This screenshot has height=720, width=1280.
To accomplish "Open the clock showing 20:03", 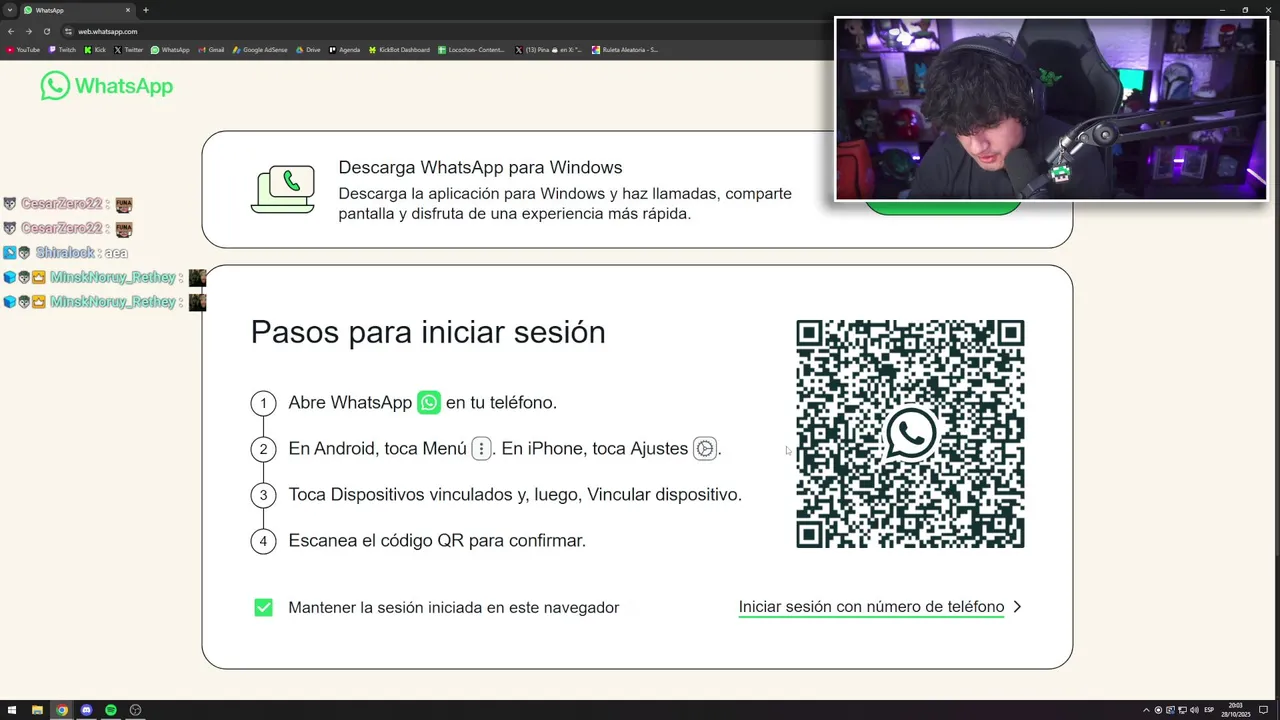I will (x=1238, y=710).
